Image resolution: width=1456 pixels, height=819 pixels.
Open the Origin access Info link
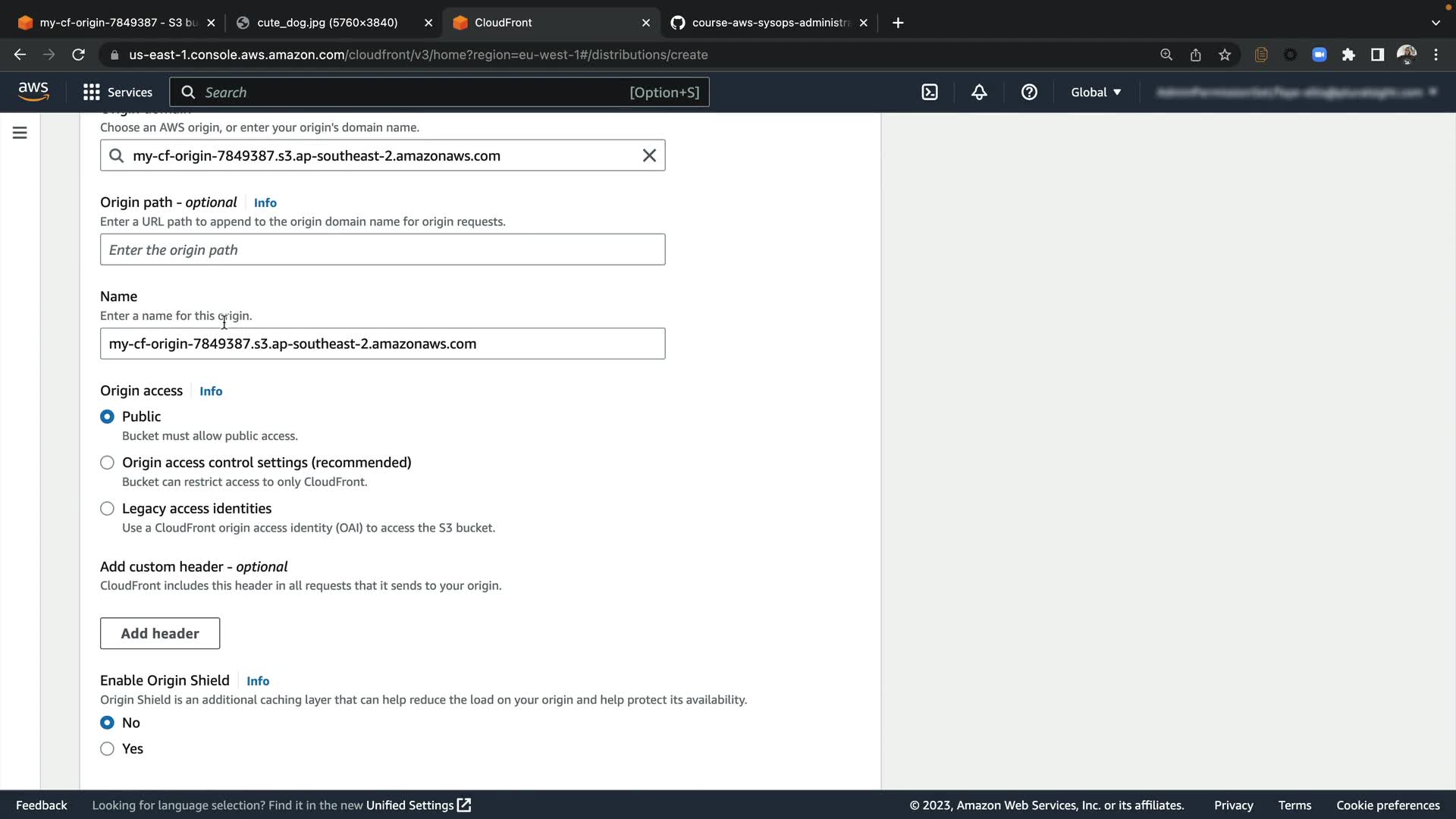pos(211,391)
